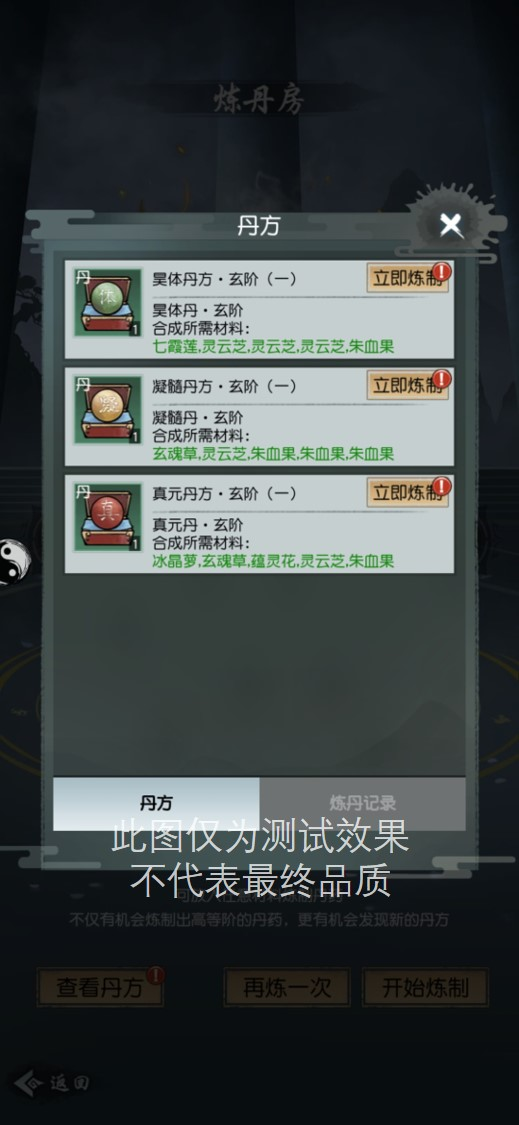The height and width of the screenshot is (1125, 519).
Task: Click red exclamation badge on 真元丹方 button
Action: [441, 486]
